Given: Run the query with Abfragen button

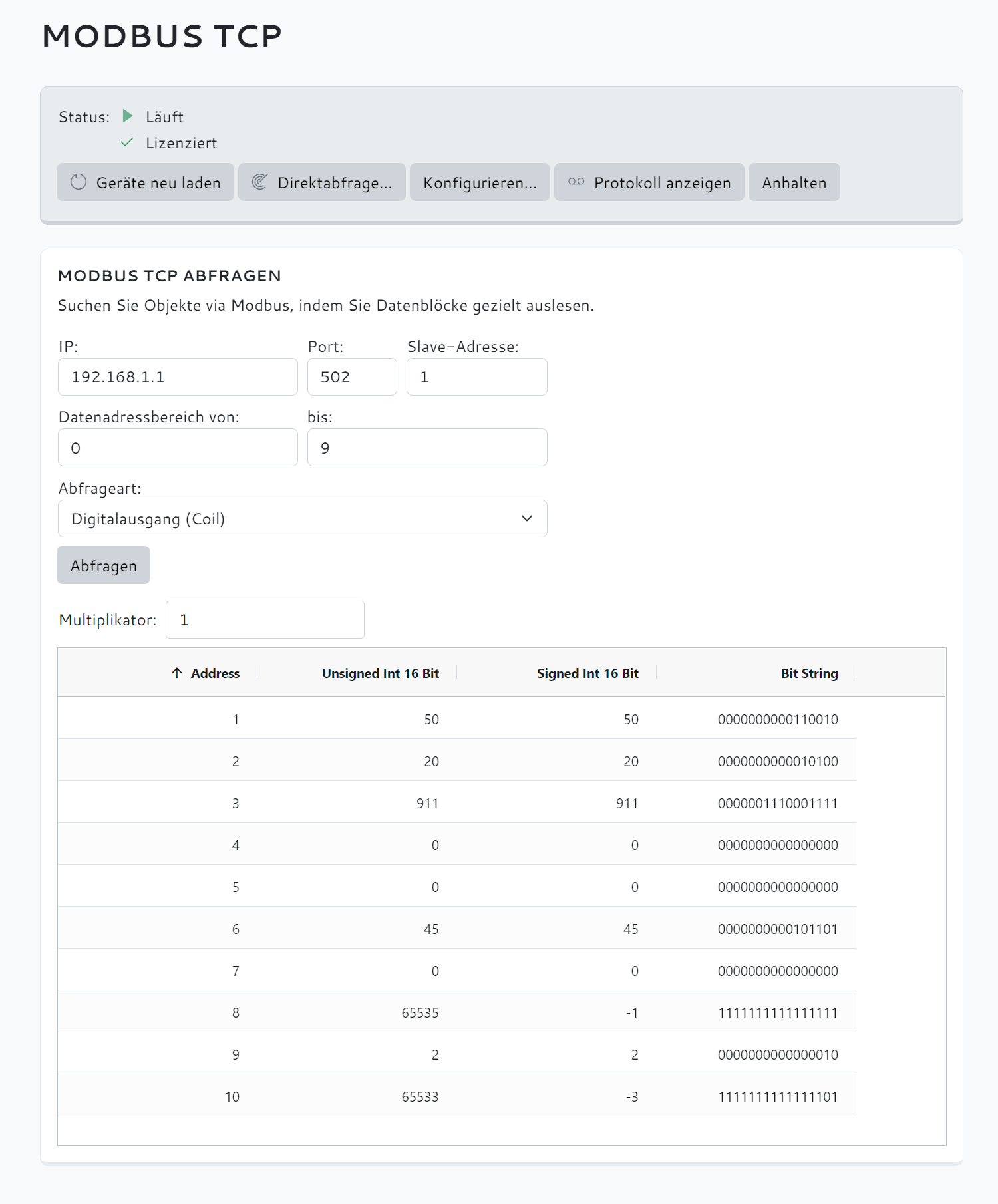Looking at the screenshot, I should click(104, 565).
